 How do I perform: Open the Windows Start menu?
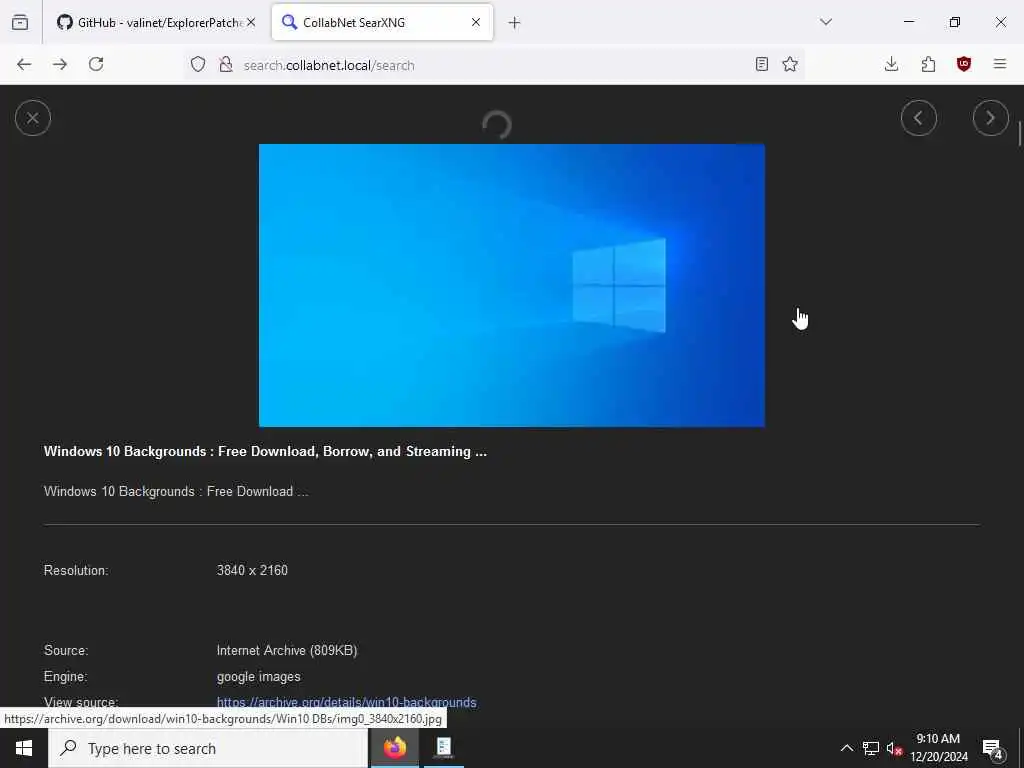24,748
